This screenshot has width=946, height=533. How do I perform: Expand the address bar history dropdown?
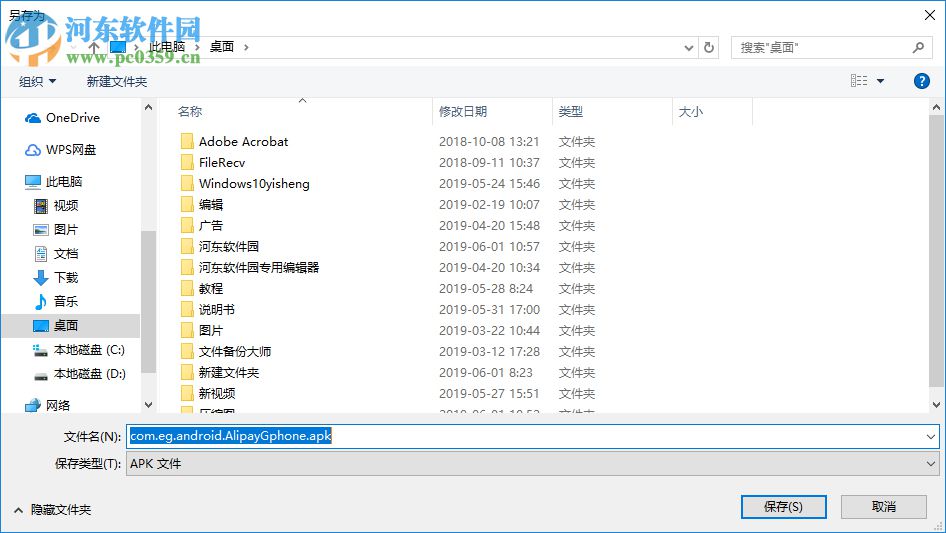click(x=688, y=48)
